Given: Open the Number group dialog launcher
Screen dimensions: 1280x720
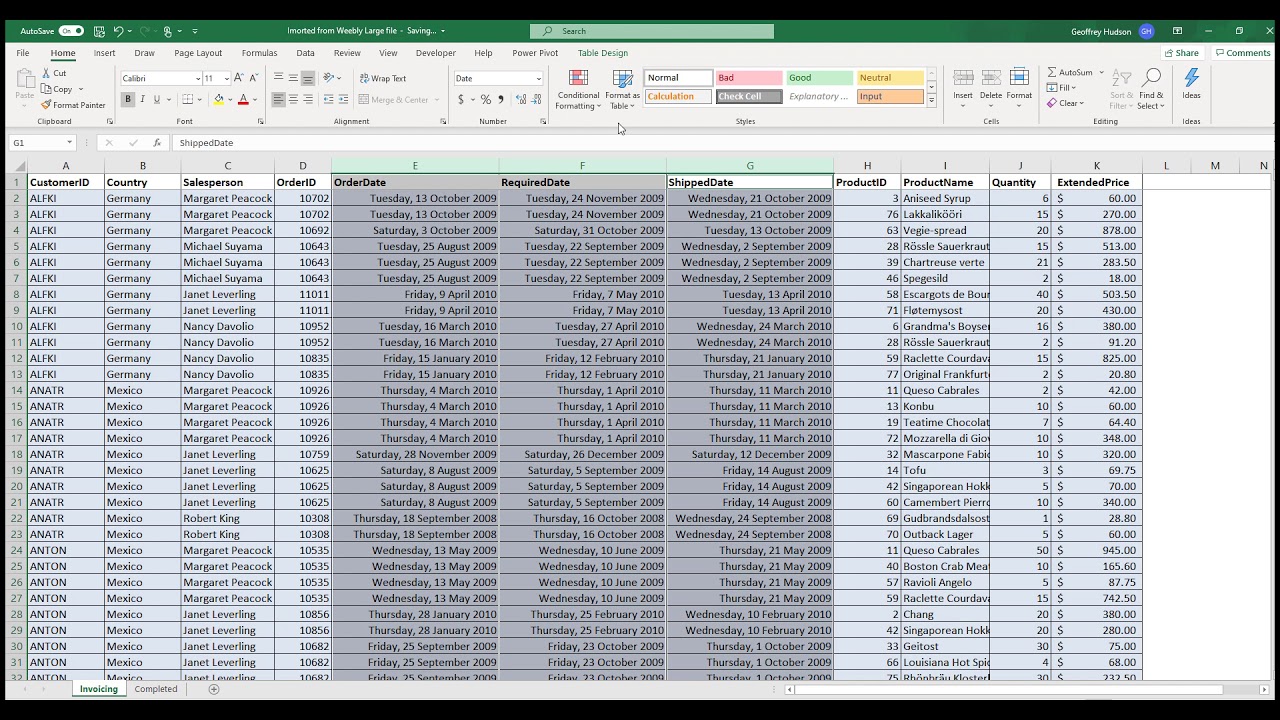Looking at the screenshot, I should click(x=542, y=122).
